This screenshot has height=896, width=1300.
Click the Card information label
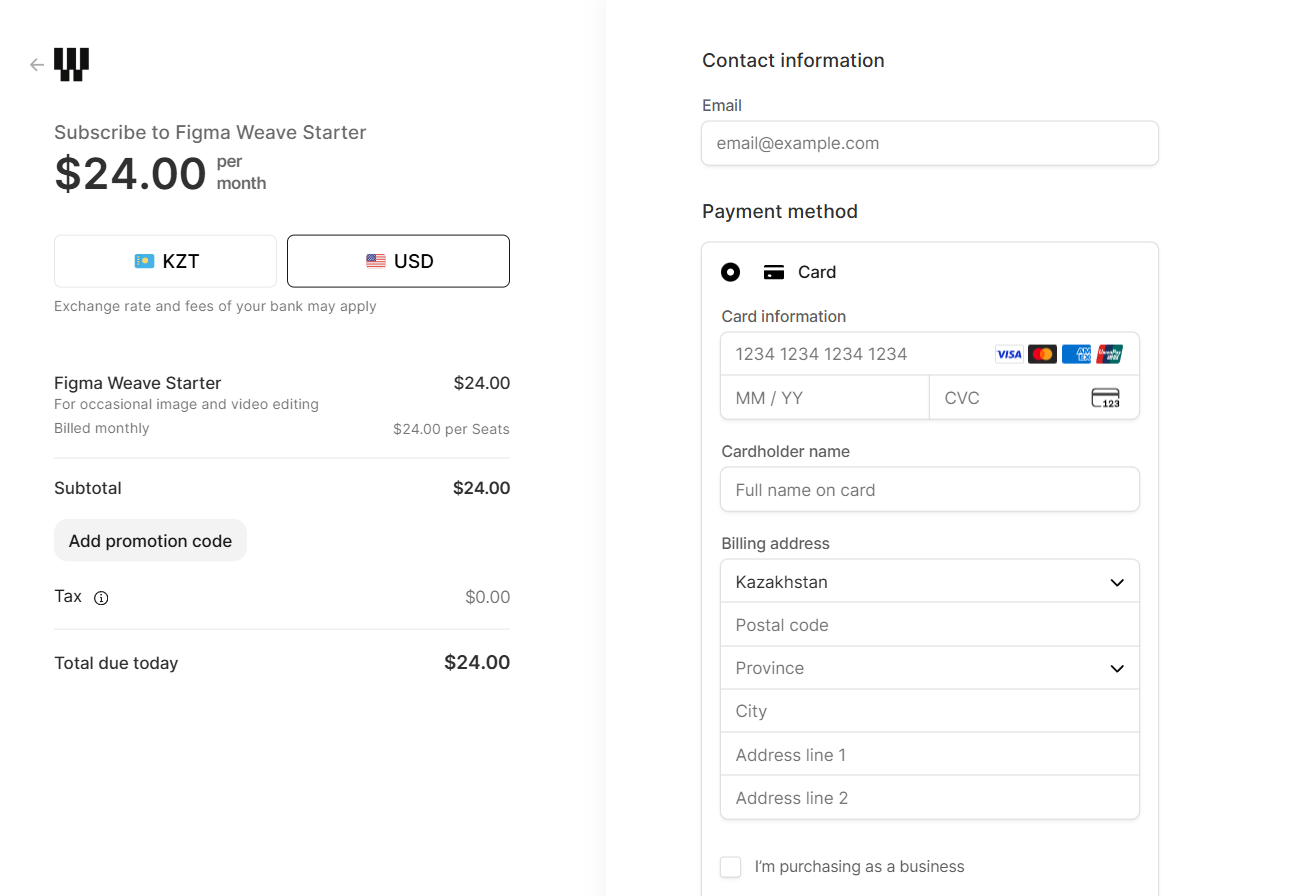[784, 316]
